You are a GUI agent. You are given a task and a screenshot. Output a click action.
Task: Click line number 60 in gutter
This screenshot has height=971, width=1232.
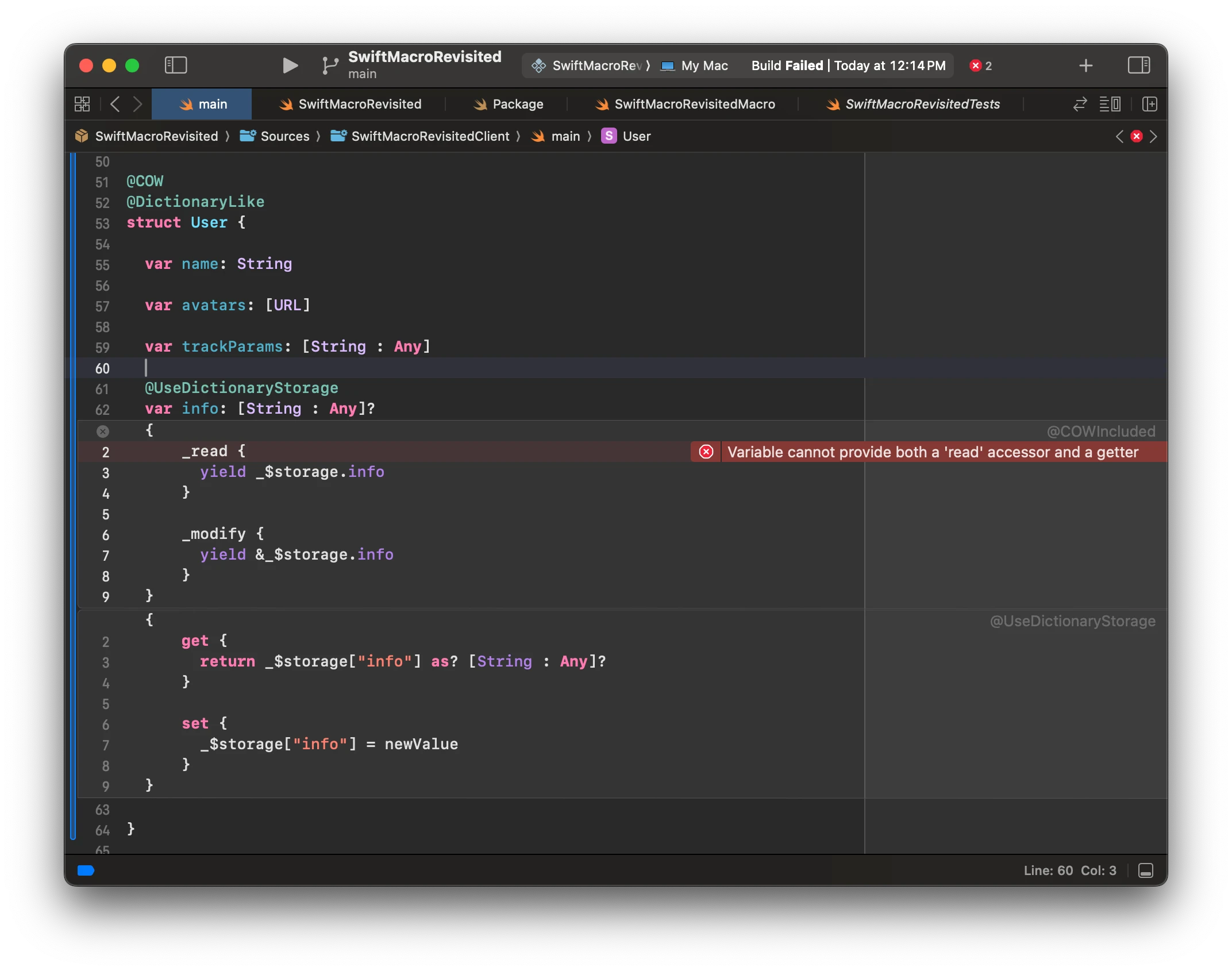tap(102, 368)
